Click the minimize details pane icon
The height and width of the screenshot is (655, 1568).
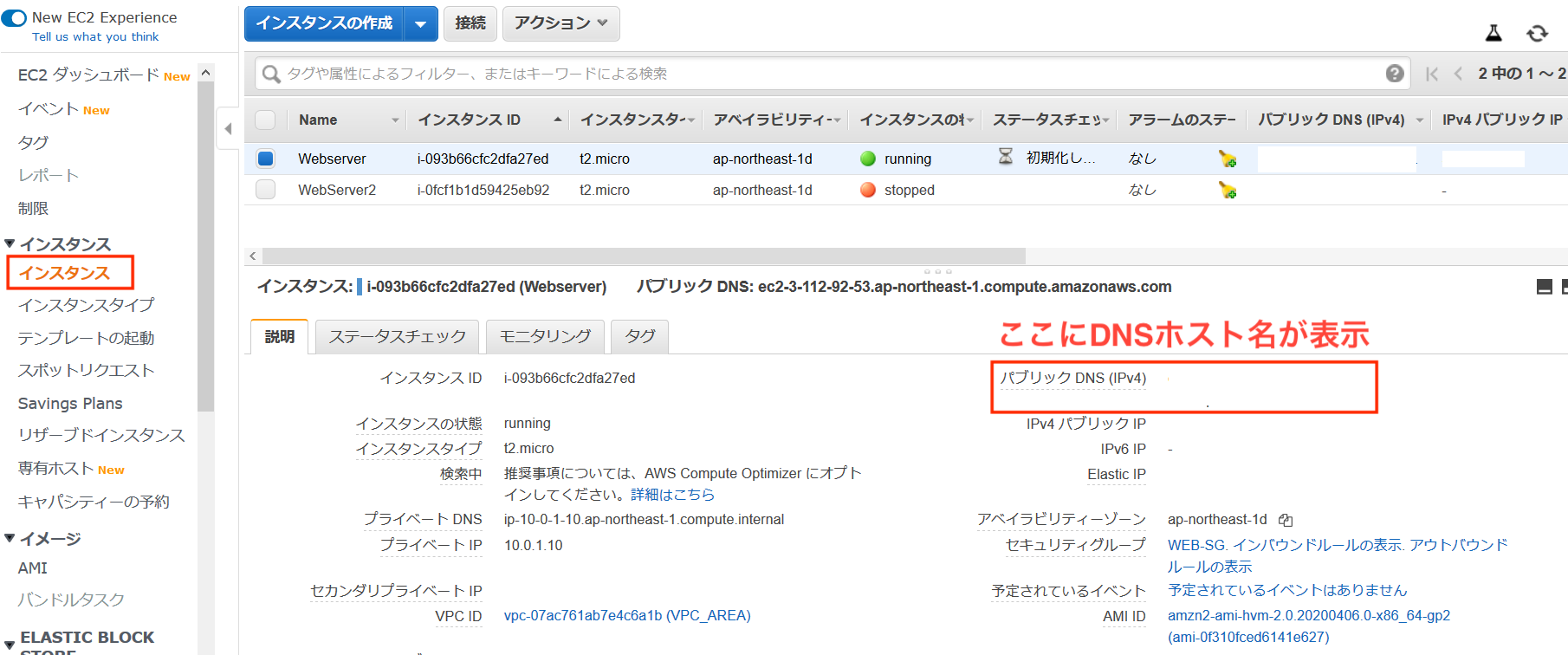(x=1544, y=287)
